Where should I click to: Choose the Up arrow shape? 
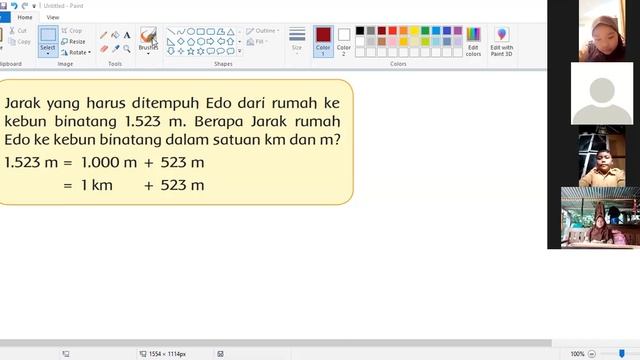(x=231, y=41)
